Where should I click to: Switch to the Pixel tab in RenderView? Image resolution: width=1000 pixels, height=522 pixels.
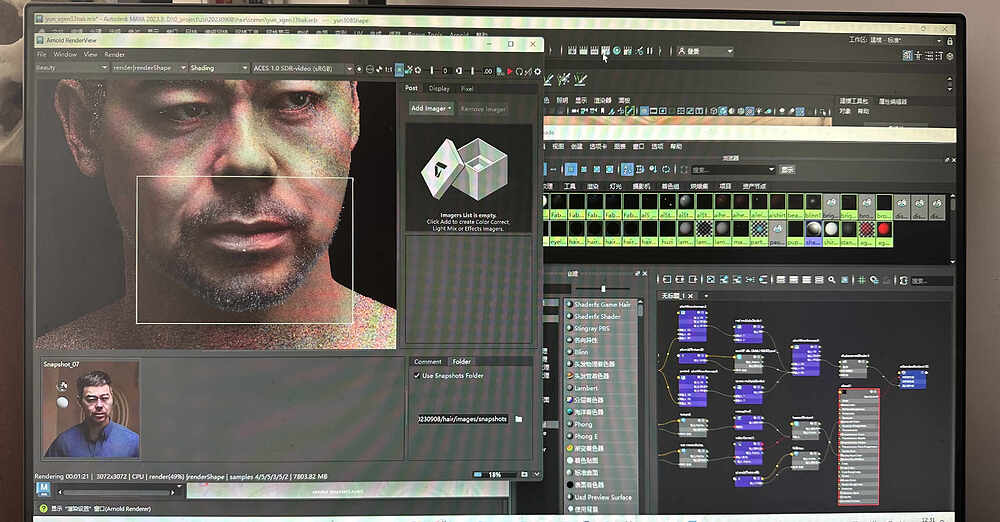(467, 89)
